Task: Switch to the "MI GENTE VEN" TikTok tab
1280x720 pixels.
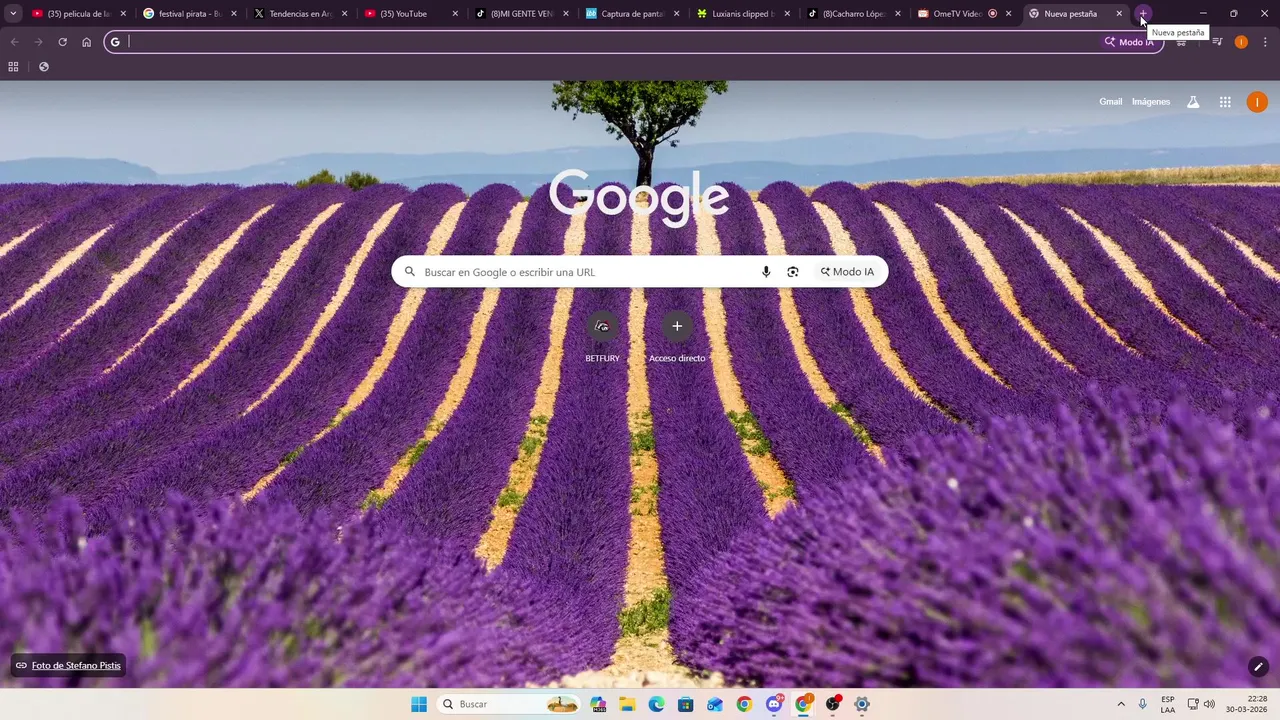Action: click(x=520, y=14)
